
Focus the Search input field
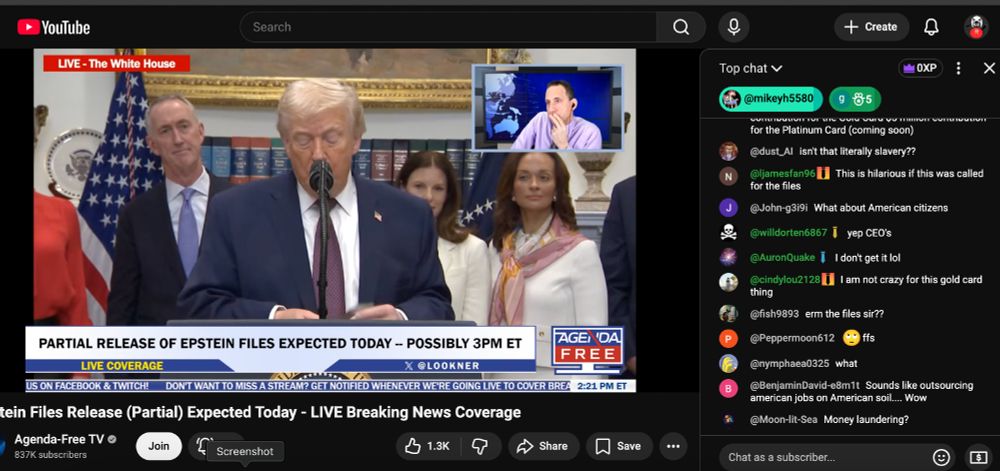448,27
